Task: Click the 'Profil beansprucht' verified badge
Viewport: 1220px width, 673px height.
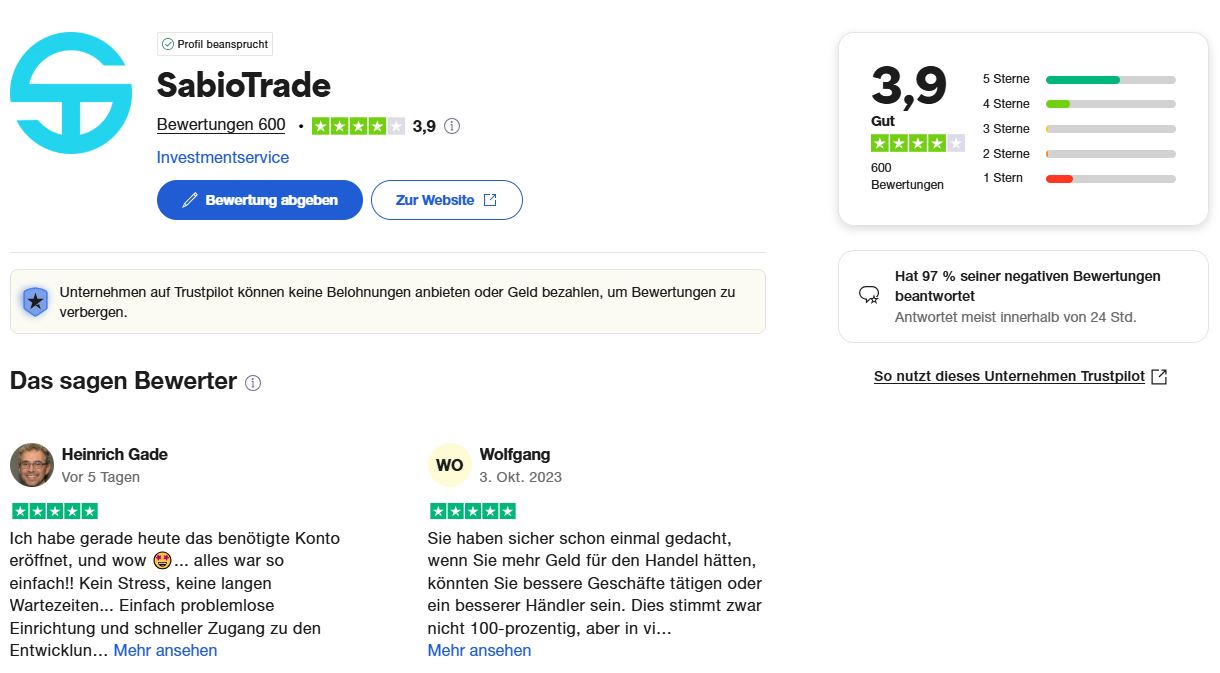Action: click(215, 44)
